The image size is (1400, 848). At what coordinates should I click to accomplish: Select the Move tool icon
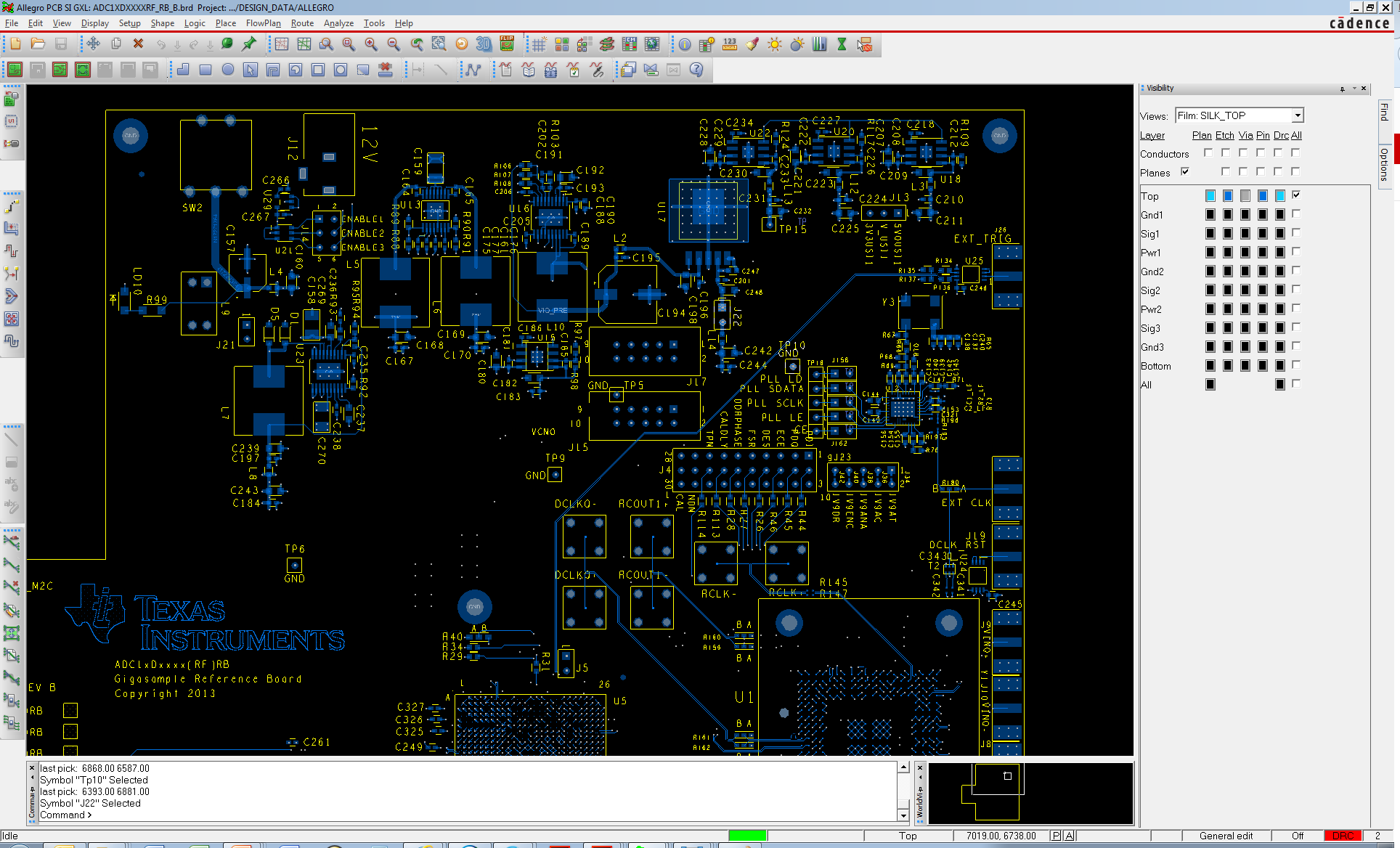(x=93, y=44)
